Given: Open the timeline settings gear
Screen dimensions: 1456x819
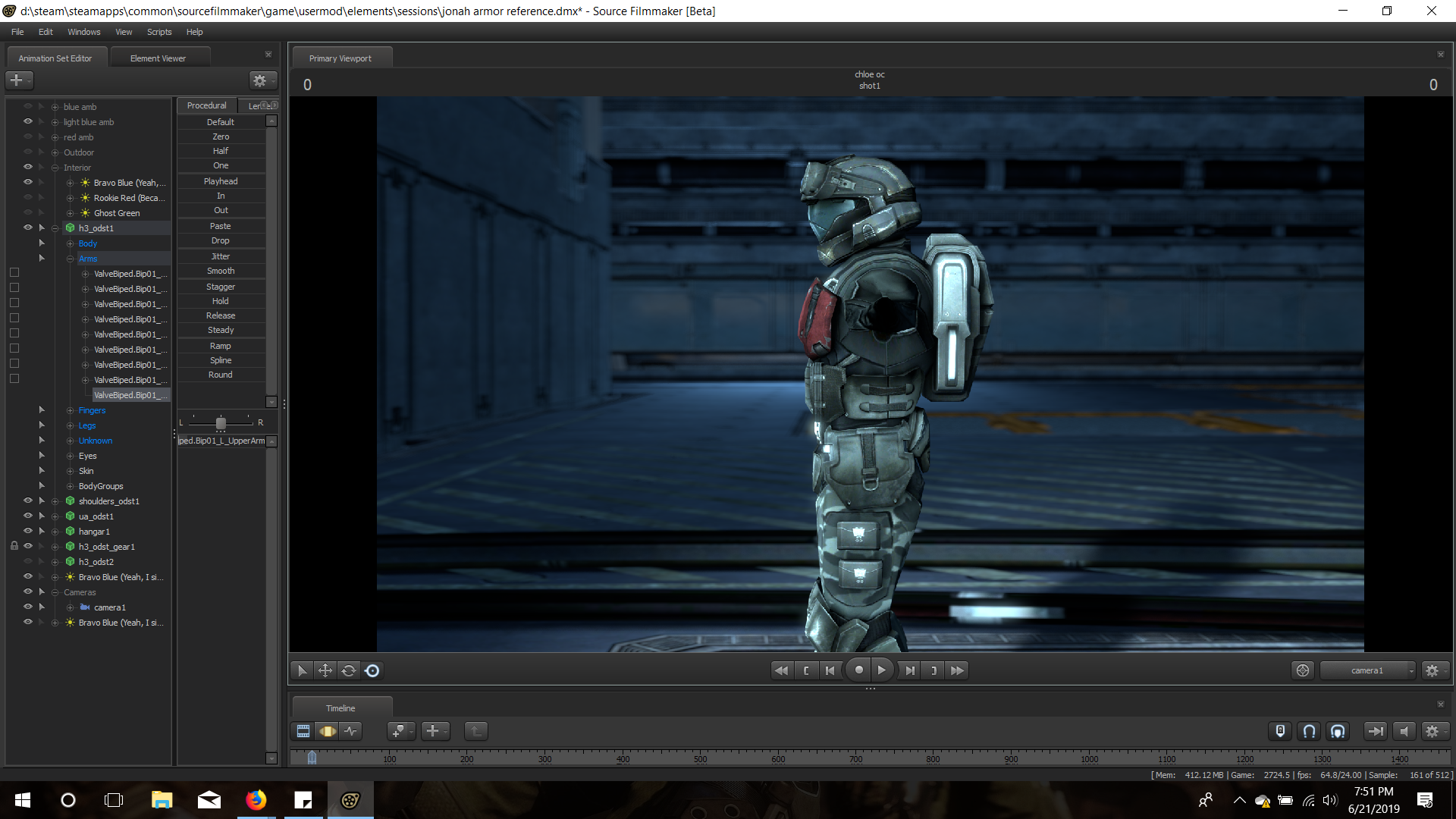Looking at the screenshot, I should 1432,731.
